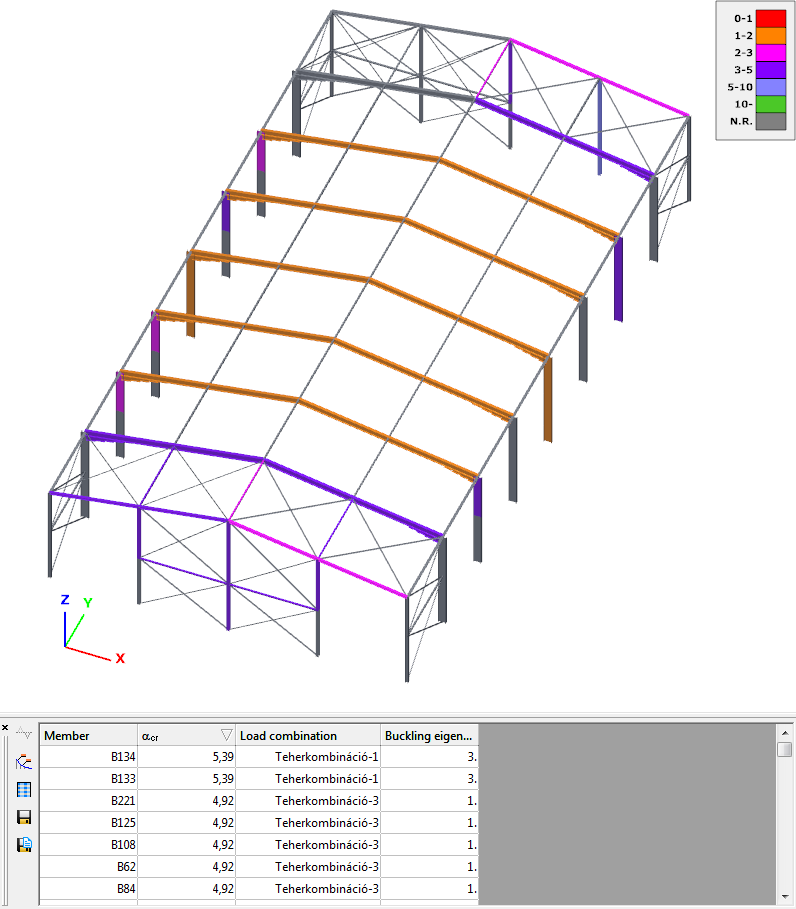Click the Buckling eigen... column header
This screenshot has width=796, height=909.
pos(430,735)
